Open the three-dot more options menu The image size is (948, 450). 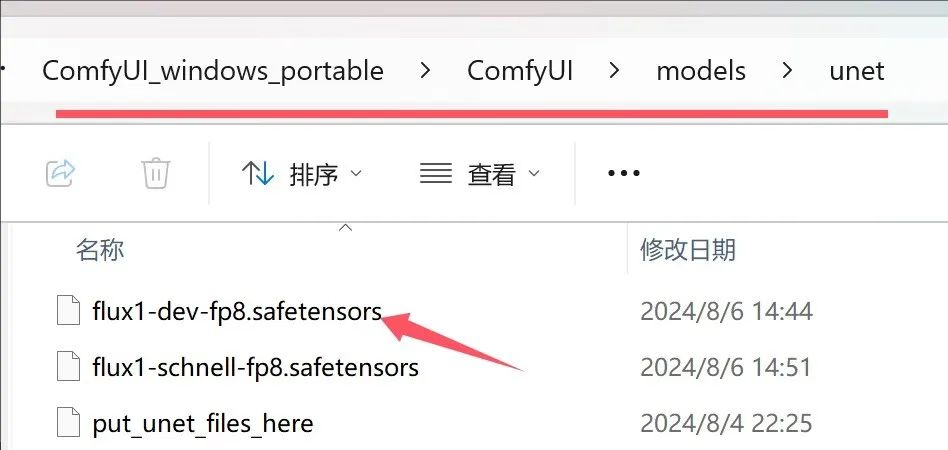pos(623,173)
